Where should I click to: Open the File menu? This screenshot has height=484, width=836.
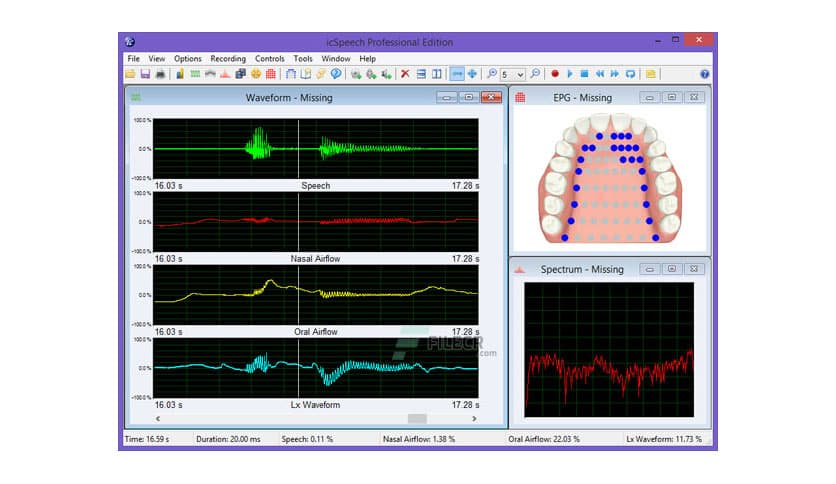coord(133,59)
